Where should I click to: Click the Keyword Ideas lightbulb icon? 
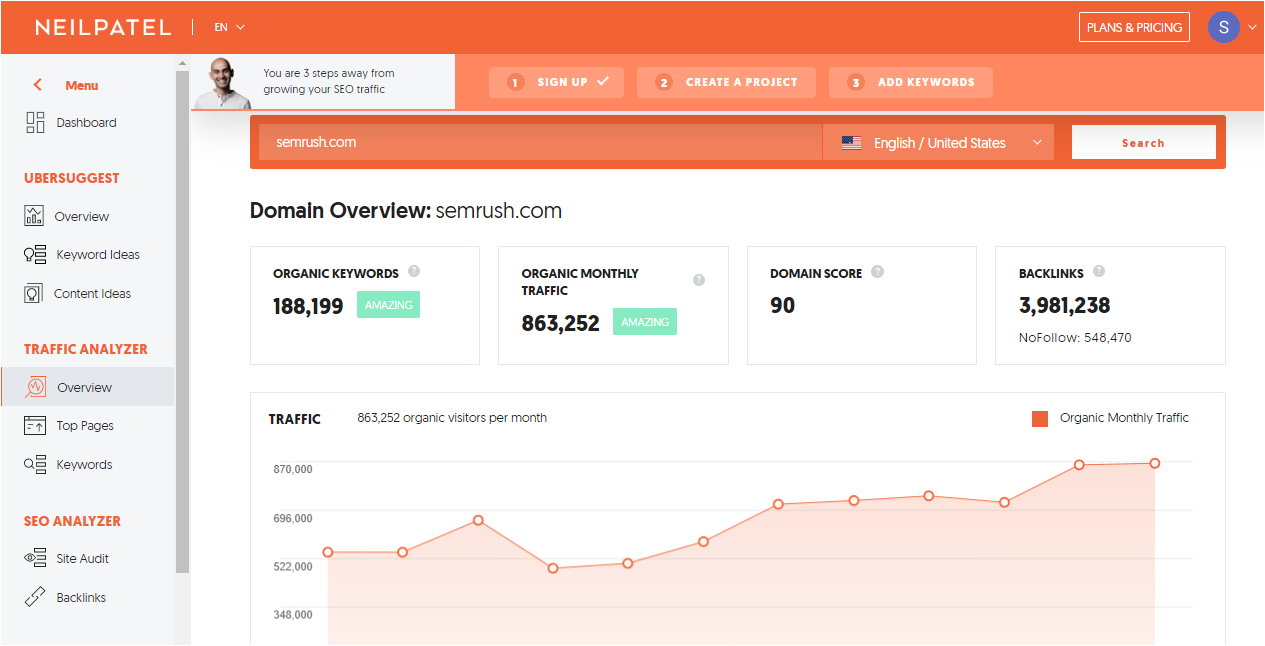(35, 255)
